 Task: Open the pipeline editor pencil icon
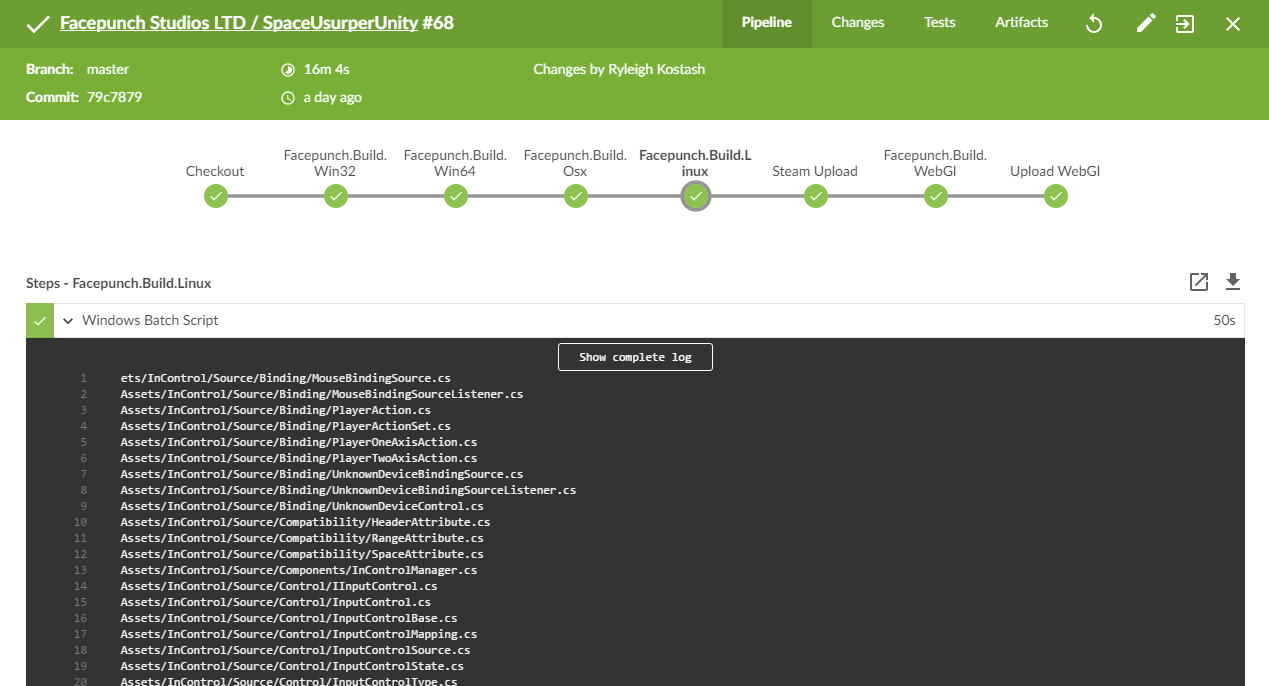click(1146, 23)
